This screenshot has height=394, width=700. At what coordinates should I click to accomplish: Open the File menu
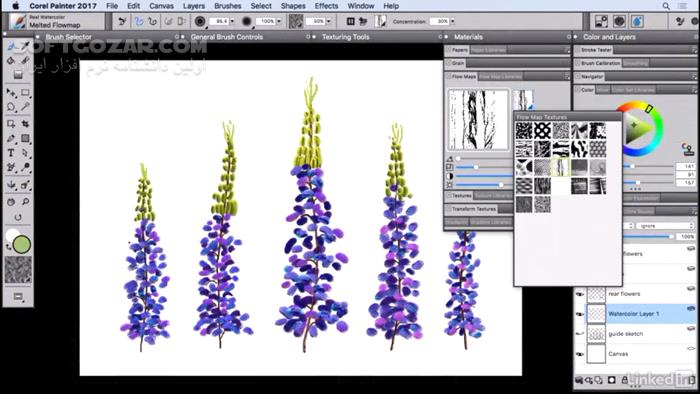pos(112,6)
